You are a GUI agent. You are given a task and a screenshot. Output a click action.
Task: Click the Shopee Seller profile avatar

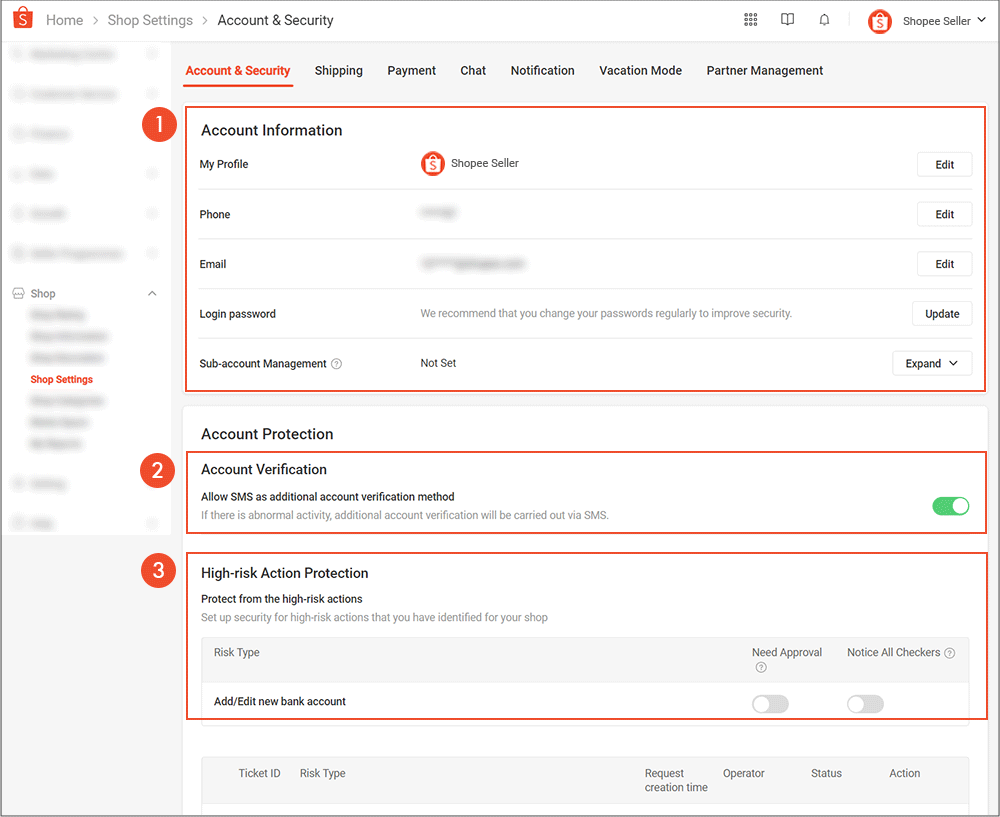coord(879,20)
